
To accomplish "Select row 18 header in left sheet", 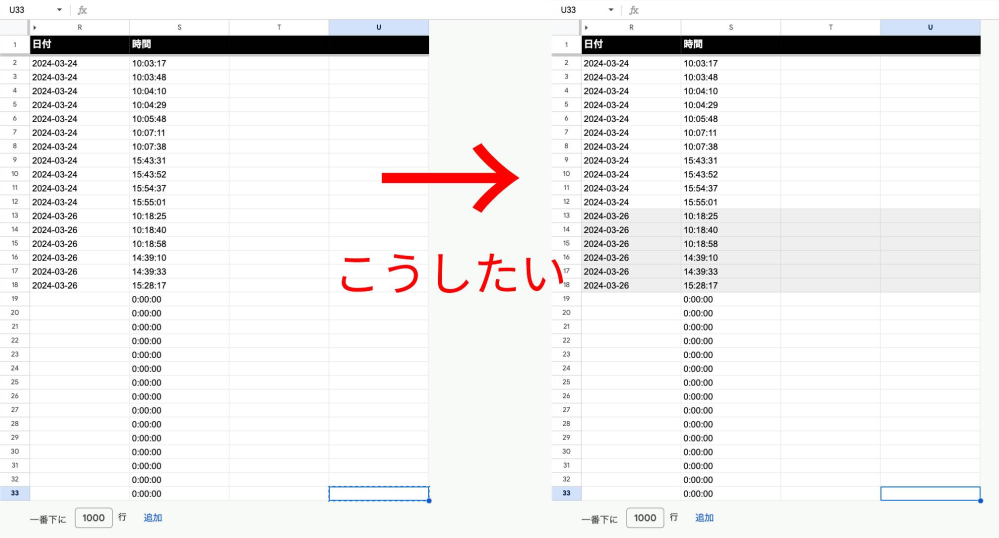I will coord(14,285).
